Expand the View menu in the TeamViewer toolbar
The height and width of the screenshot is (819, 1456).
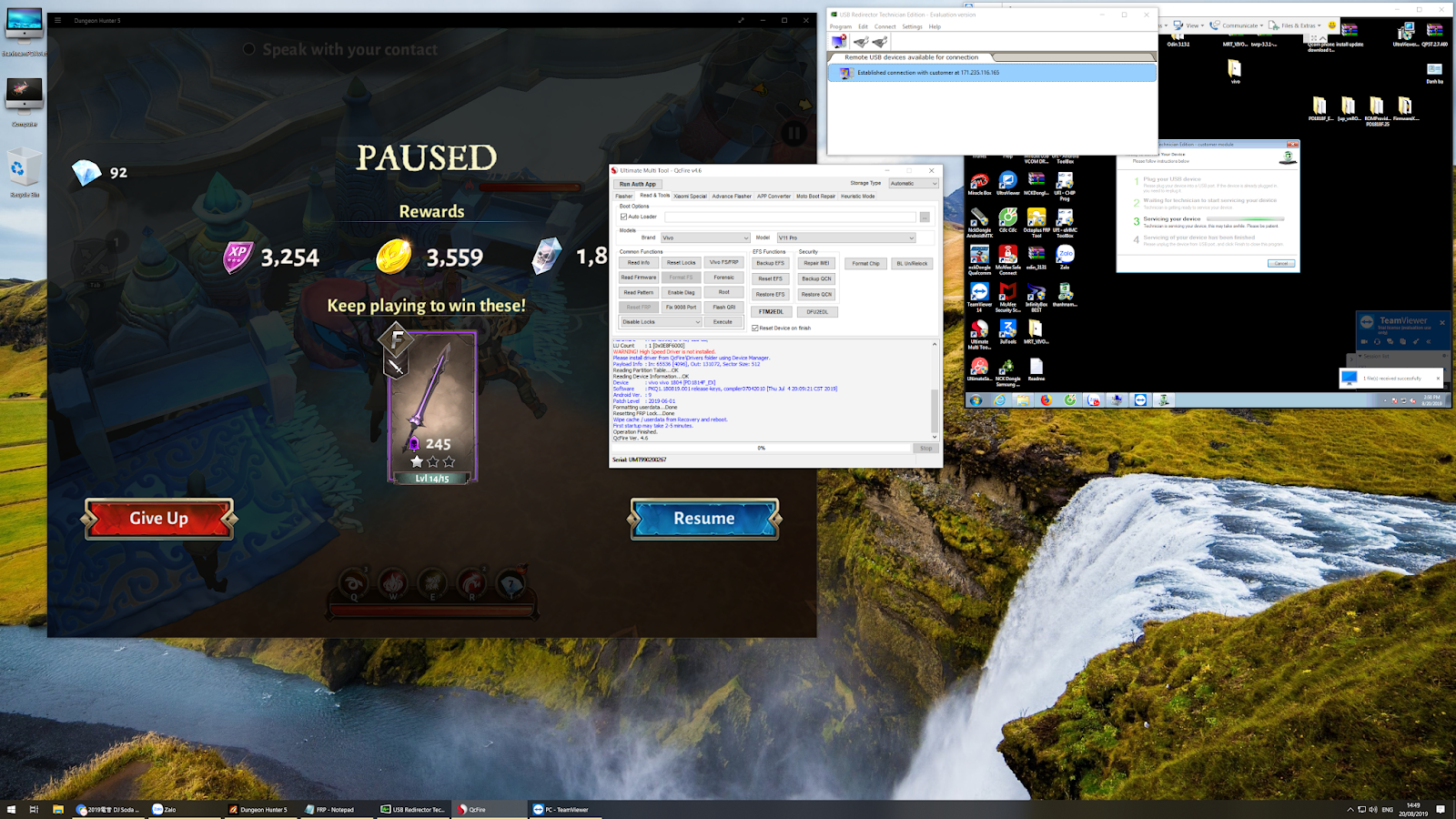(1188, 25)
